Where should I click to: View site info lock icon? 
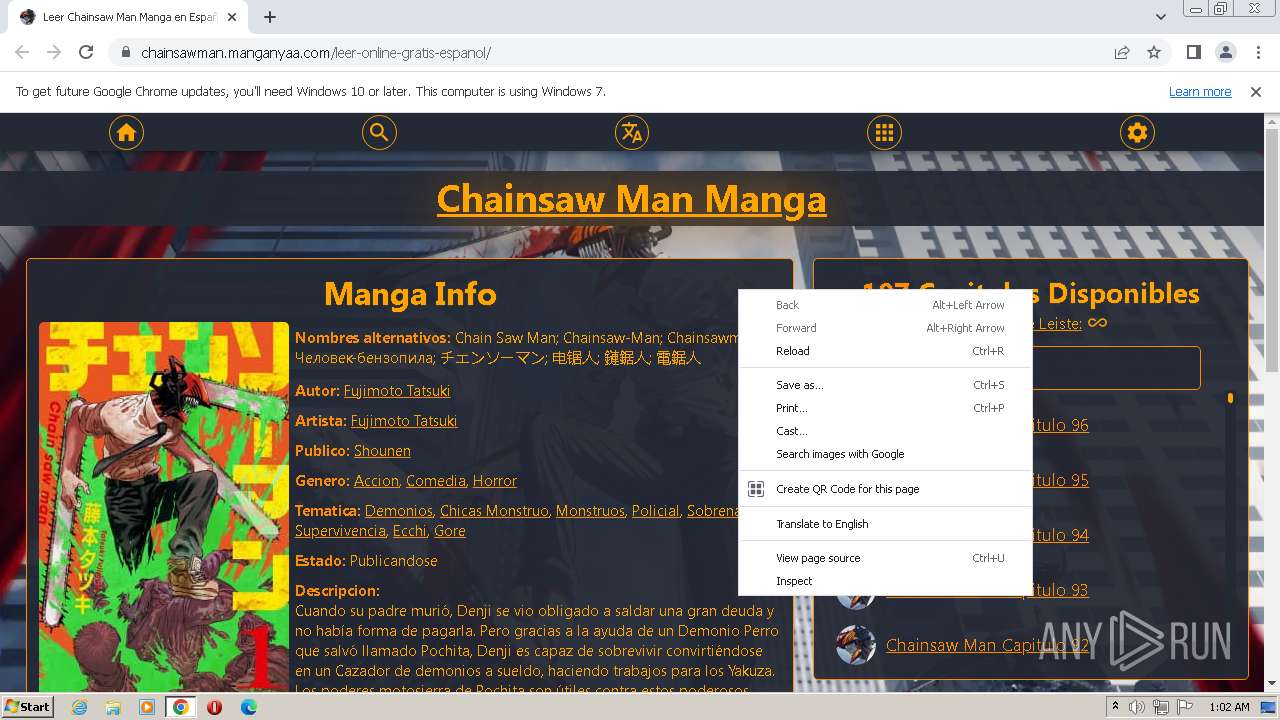(x=125, y=53)
